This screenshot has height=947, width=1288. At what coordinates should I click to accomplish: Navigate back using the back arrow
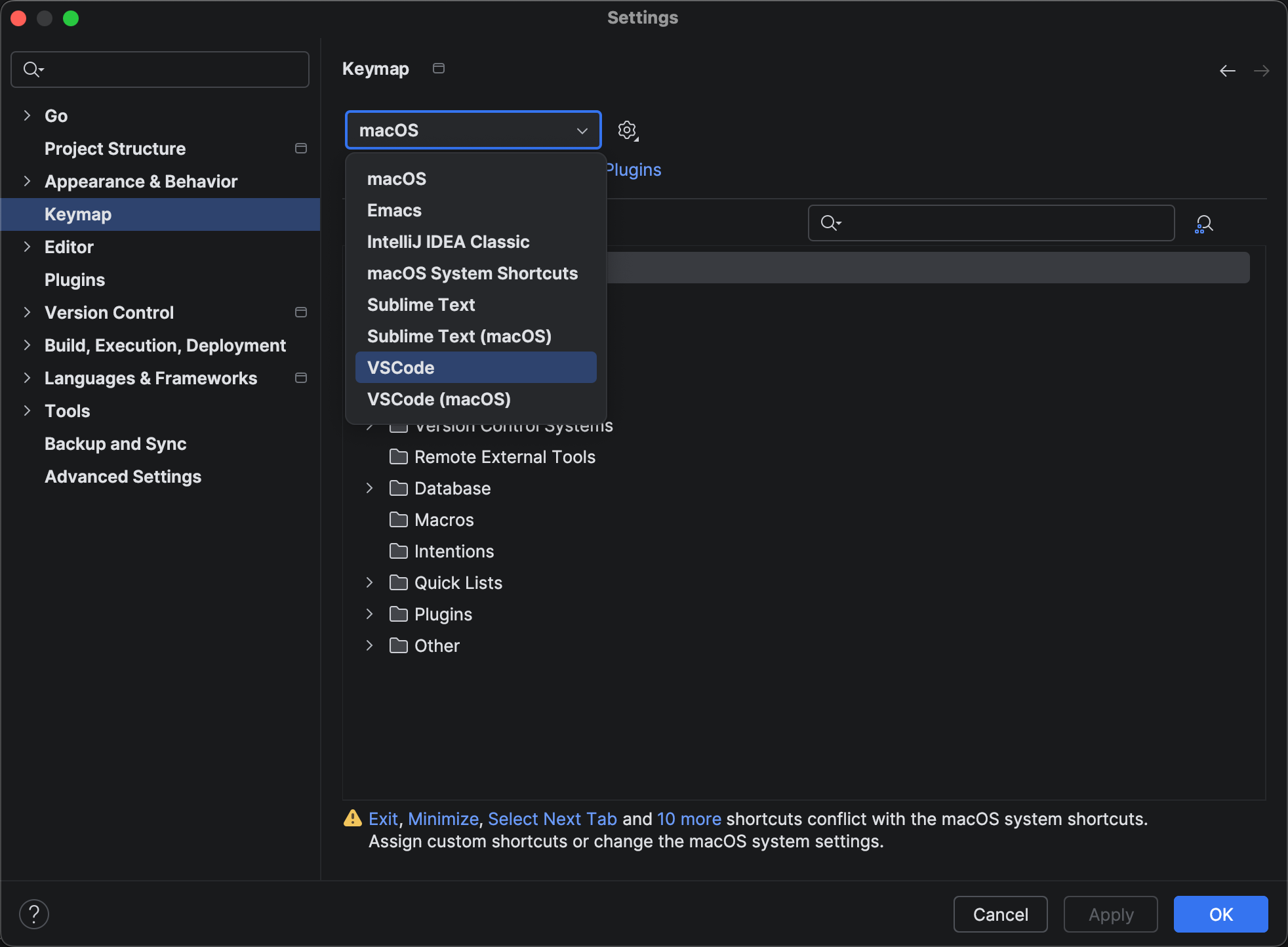[1226, 70]
